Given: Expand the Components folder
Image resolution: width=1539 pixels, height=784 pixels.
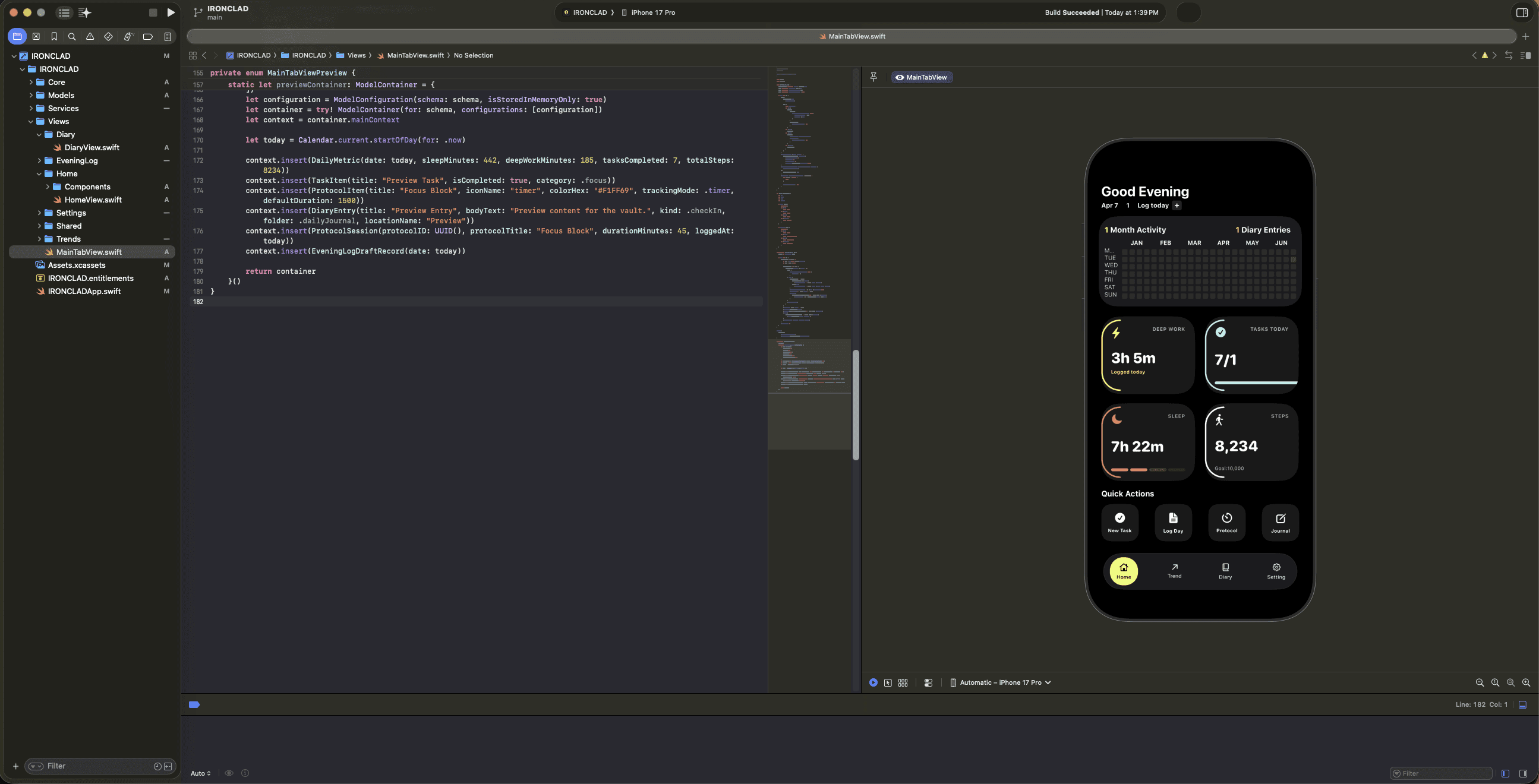Looking at the screenshot, I should click(47, 187).
